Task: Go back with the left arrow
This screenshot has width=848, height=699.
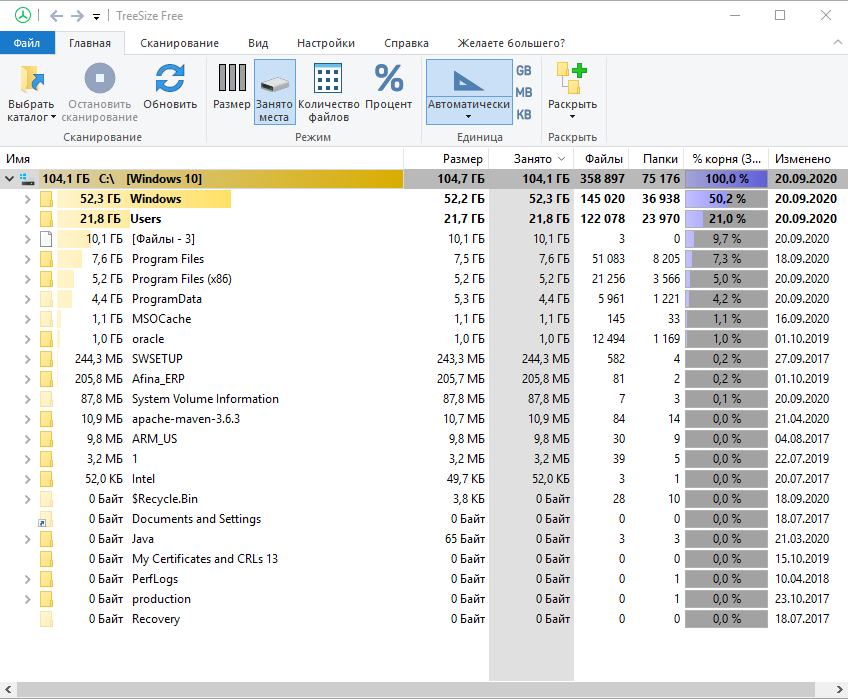Action: coord(56,16)
